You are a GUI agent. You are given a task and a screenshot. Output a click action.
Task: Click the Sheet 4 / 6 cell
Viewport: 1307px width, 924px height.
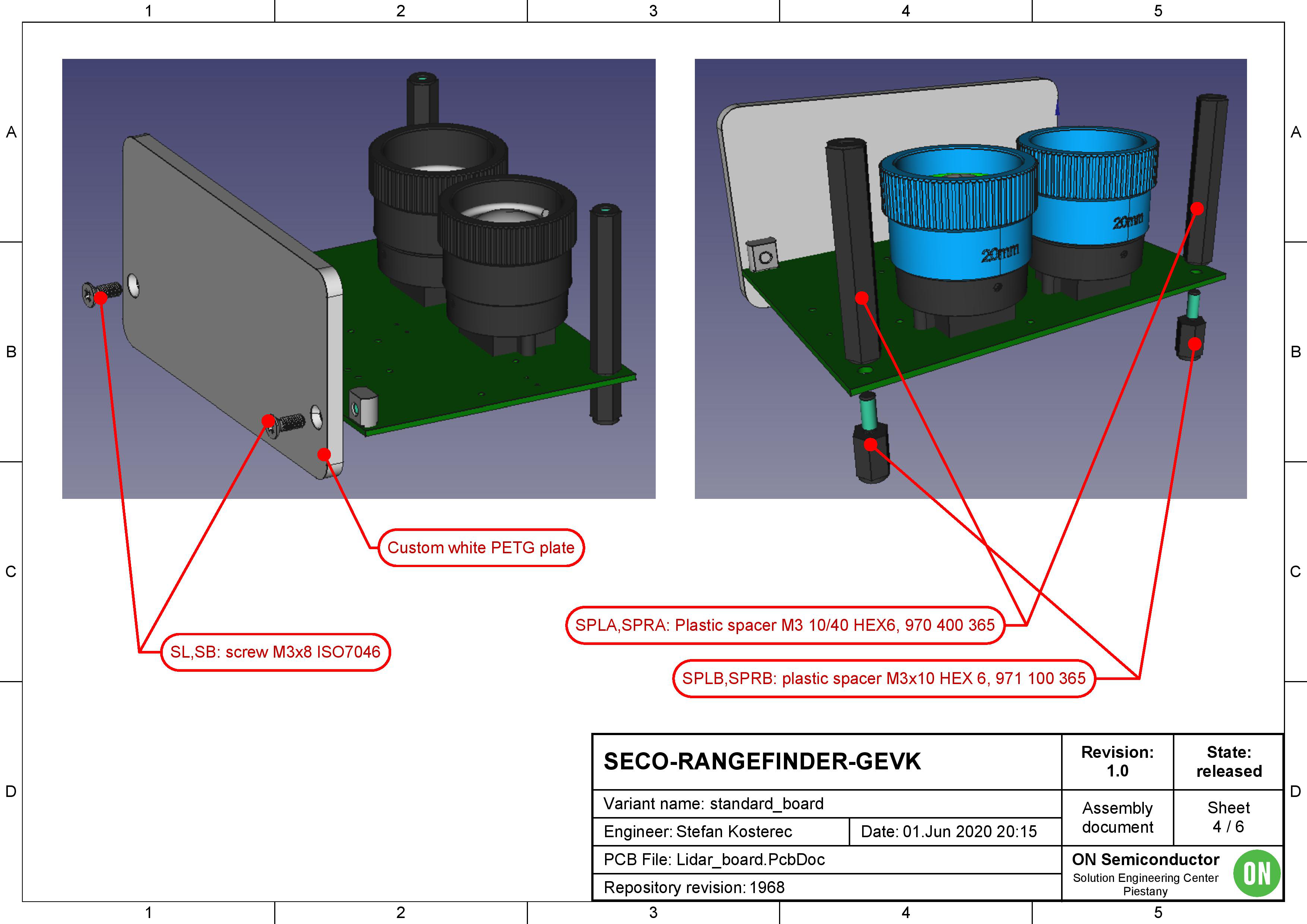click(1228, 817)
